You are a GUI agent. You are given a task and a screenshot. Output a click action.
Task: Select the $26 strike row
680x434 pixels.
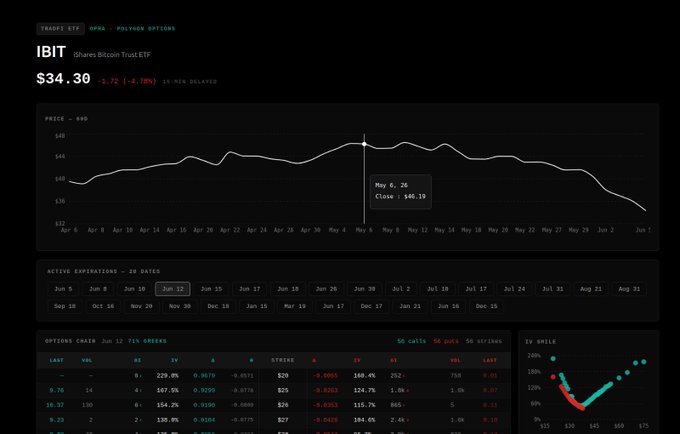click(274, 405)
